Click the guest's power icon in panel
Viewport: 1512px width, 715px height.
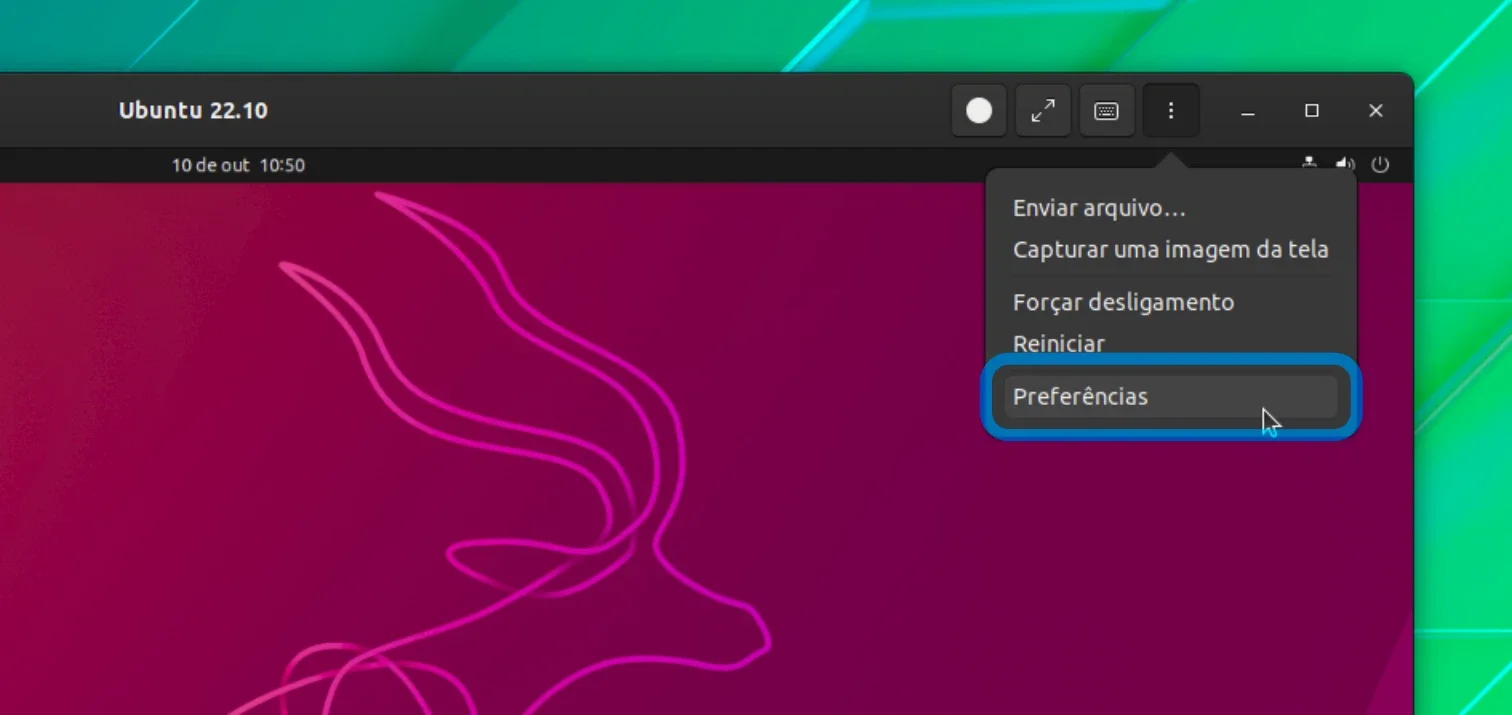pyautogui.click(x=1380, y=165)
